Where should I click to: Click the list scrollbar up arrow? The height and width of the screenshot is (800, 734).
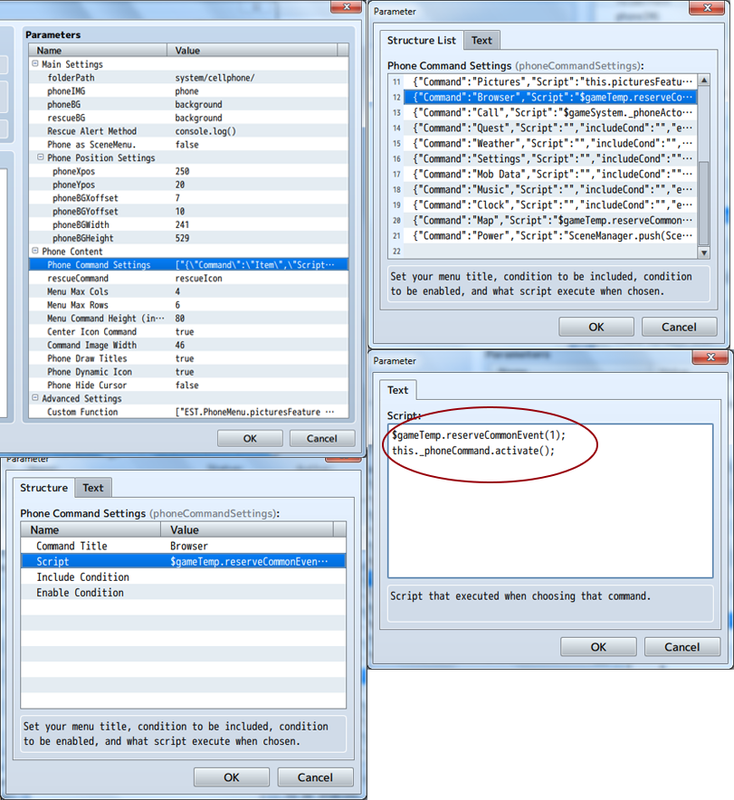coord(704,80)
